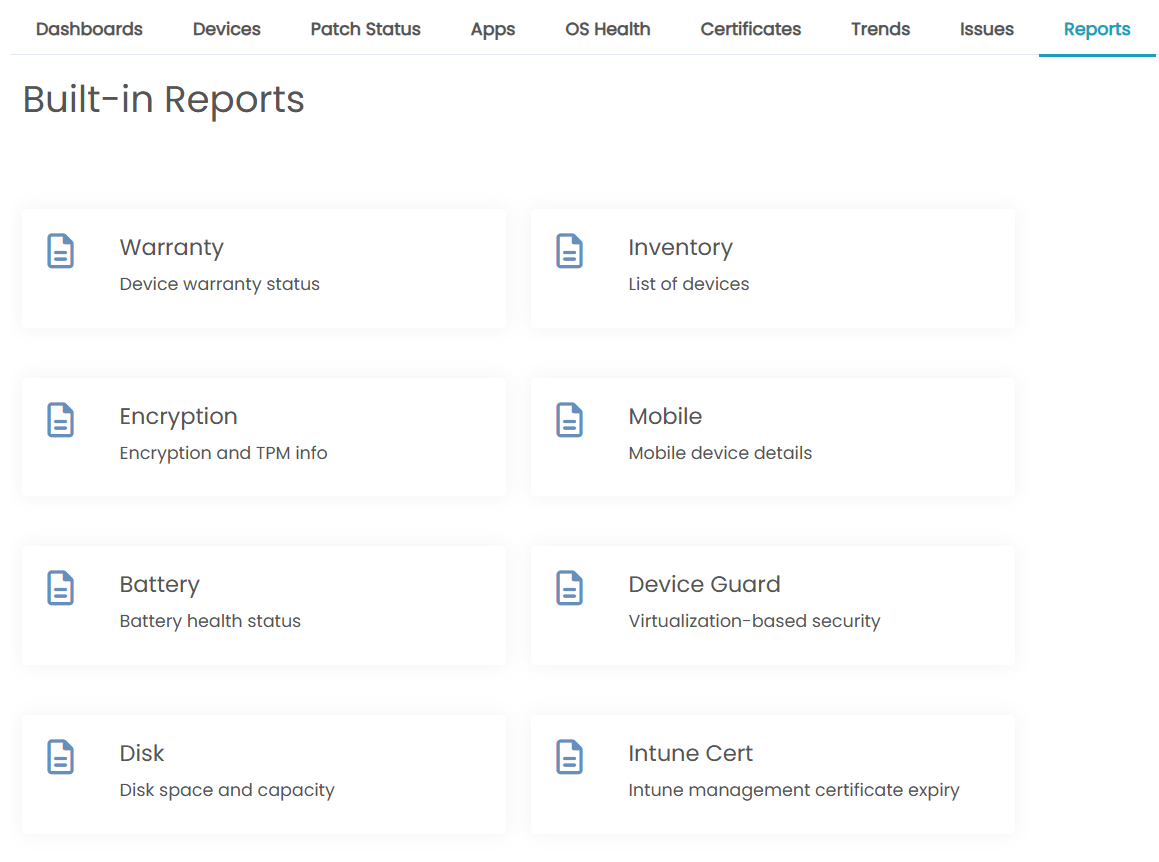Switch to the OS Health tab

pos(607,29)
